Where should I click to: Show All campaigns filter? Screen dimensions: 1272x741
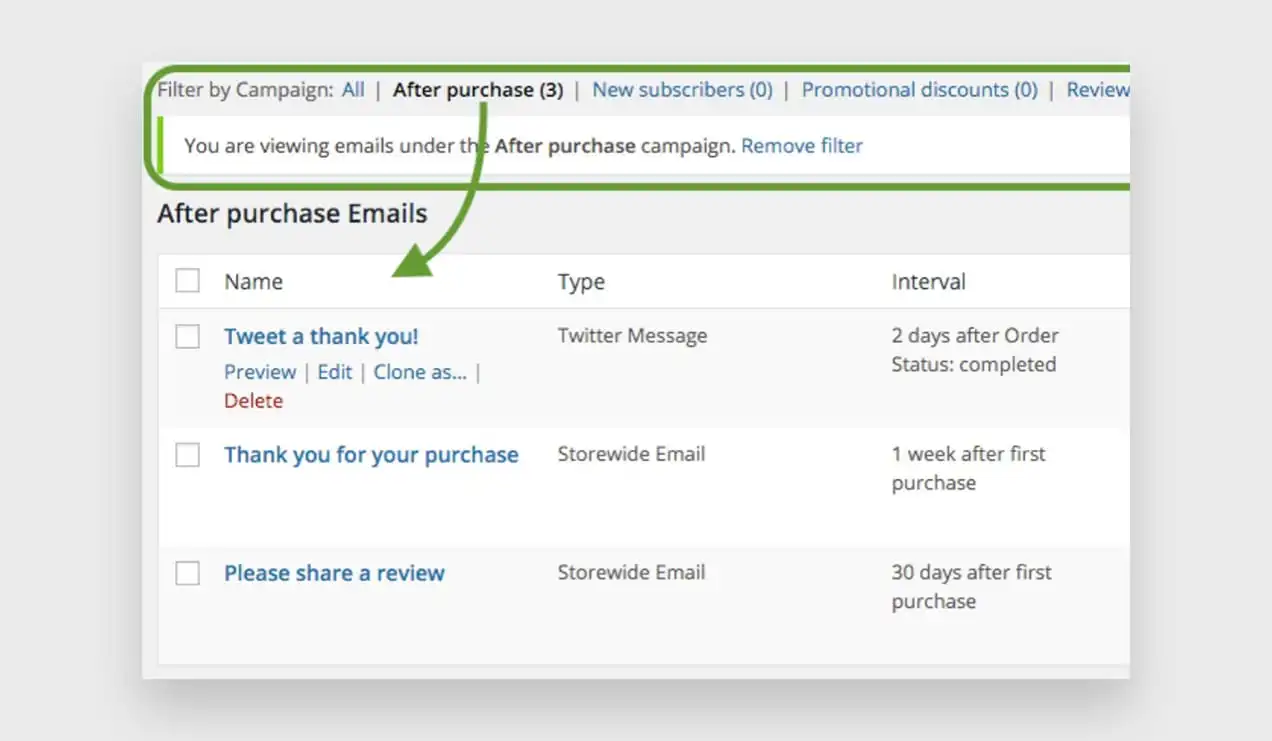point(353,90)
